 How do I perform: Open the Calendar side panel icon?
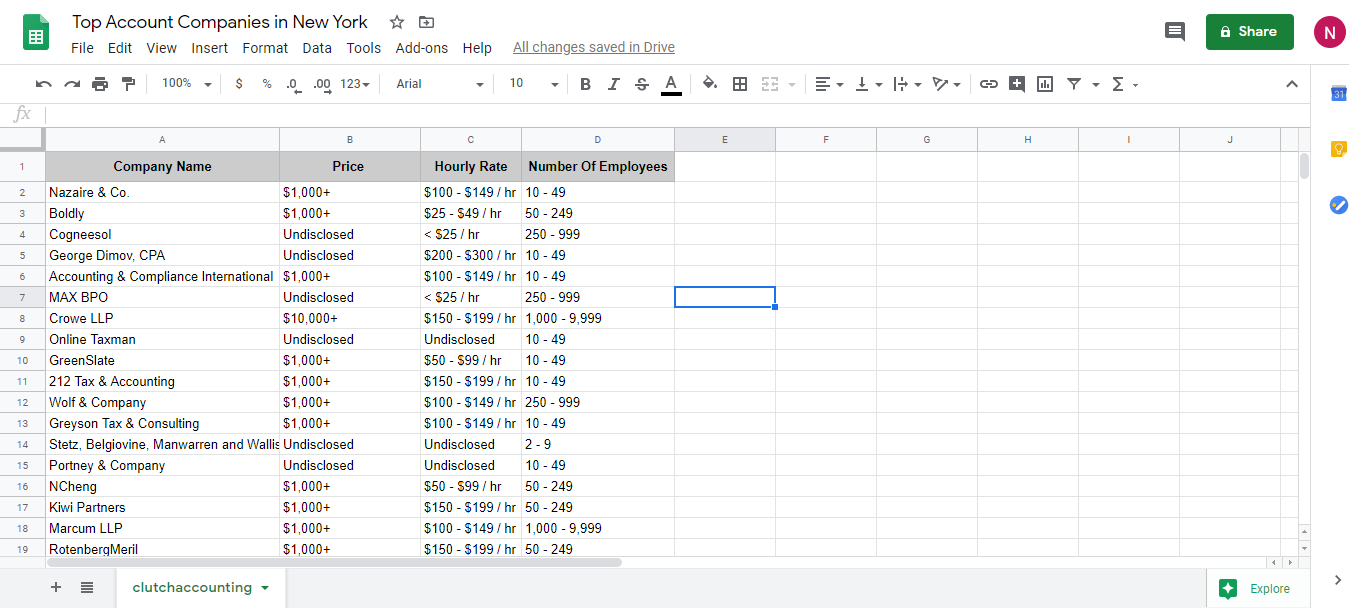1339,94
